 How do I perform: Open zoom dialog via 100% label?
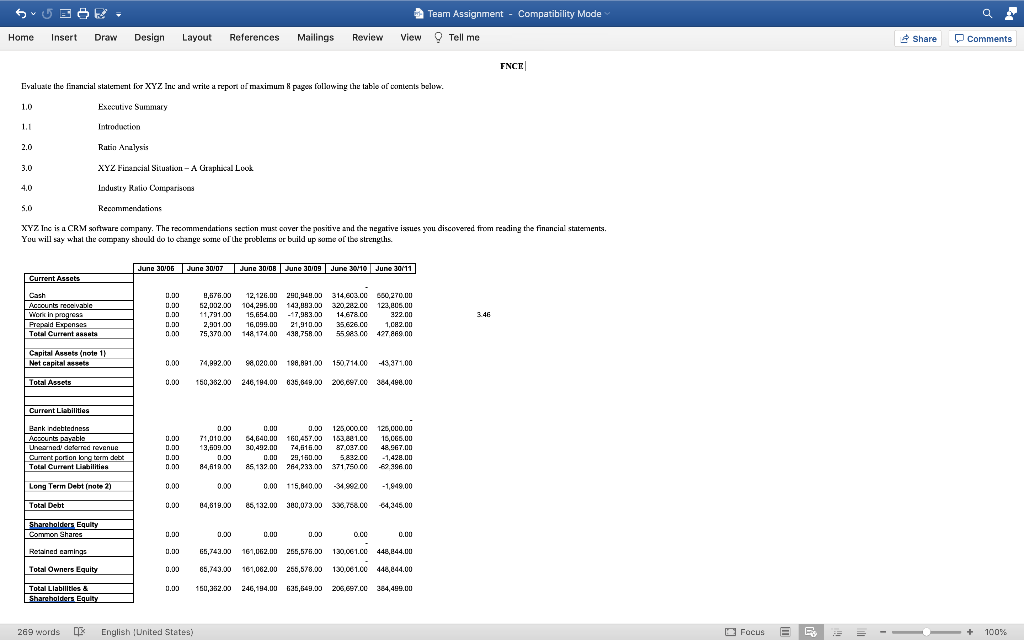(995, 632)
